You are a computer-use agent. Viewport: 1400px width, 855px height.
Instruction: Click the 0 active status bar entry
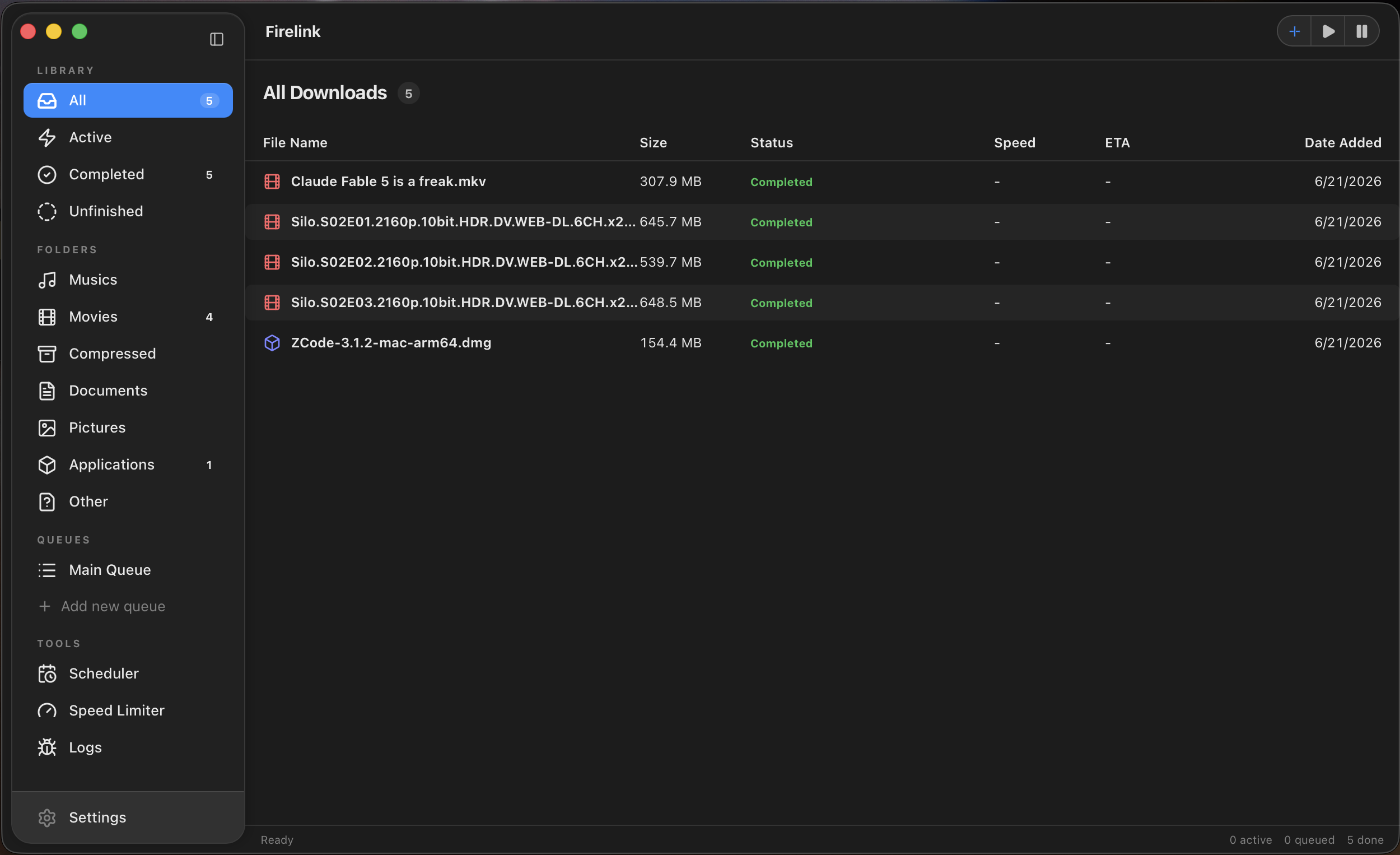[1250, 840]
